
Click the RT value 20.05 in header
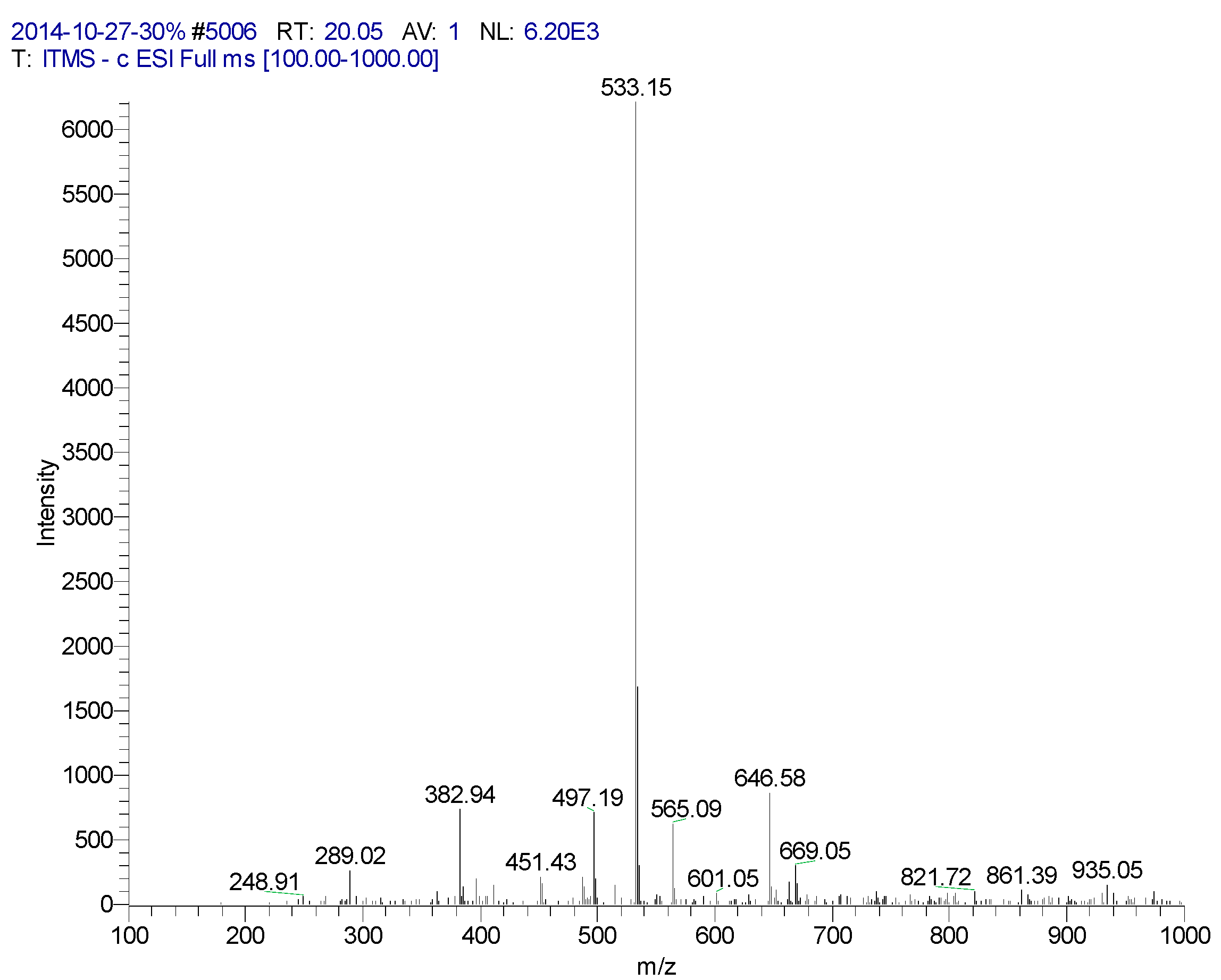click(353, 32)
